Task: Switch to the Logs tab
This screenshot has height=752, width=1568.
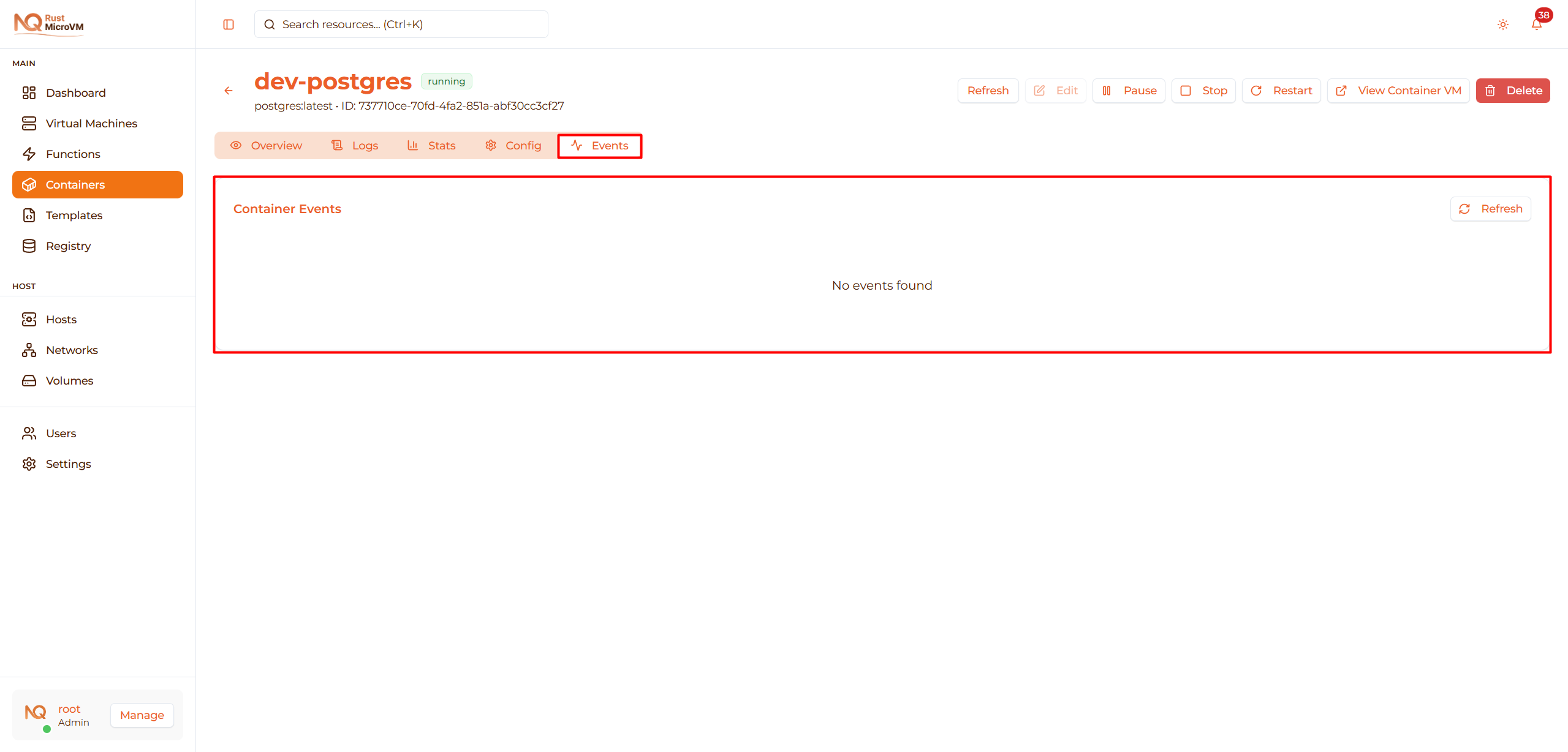Action: [x=354, y=145]
